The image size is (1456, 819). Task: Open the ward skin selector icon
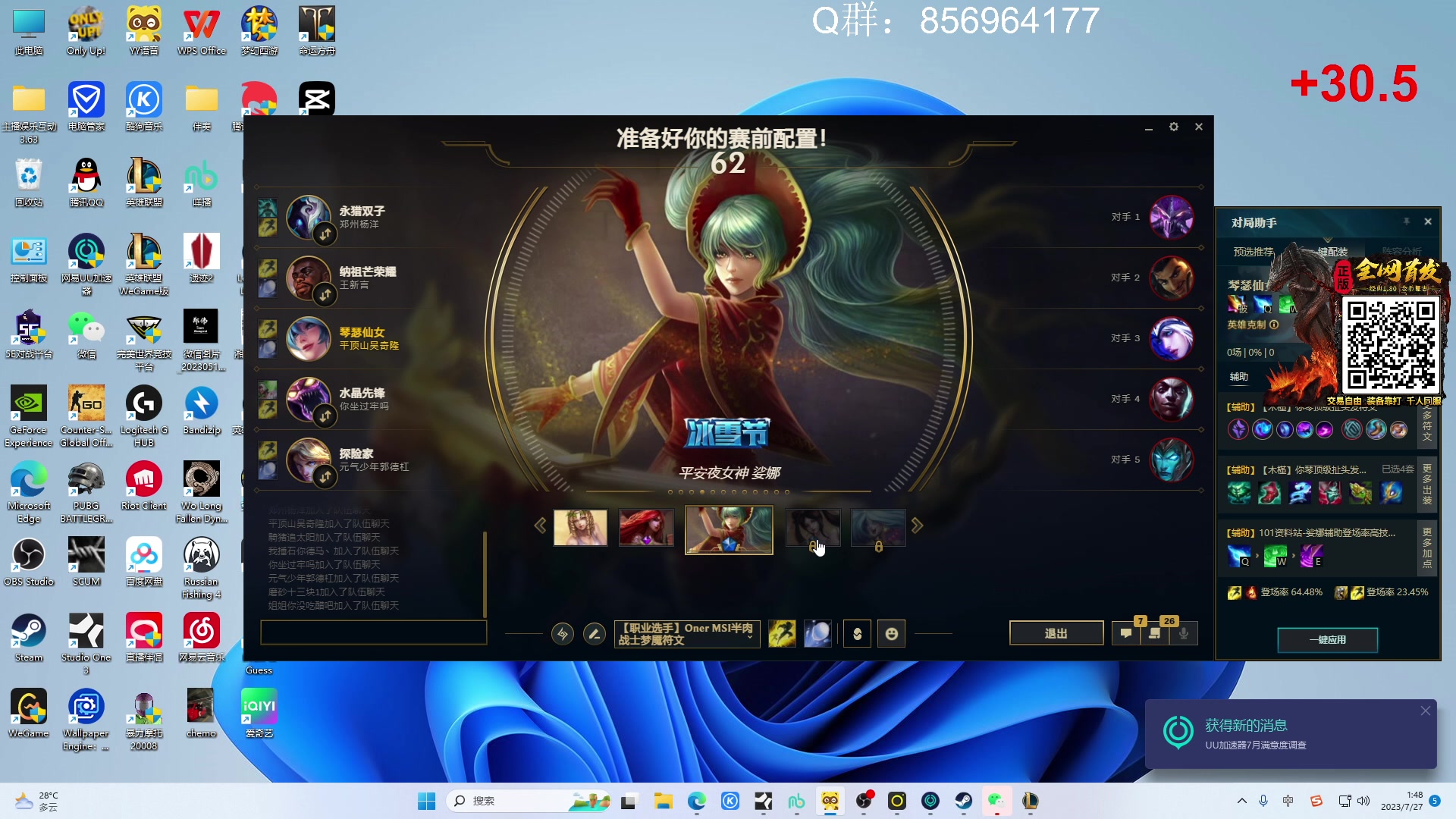point(858,633)
